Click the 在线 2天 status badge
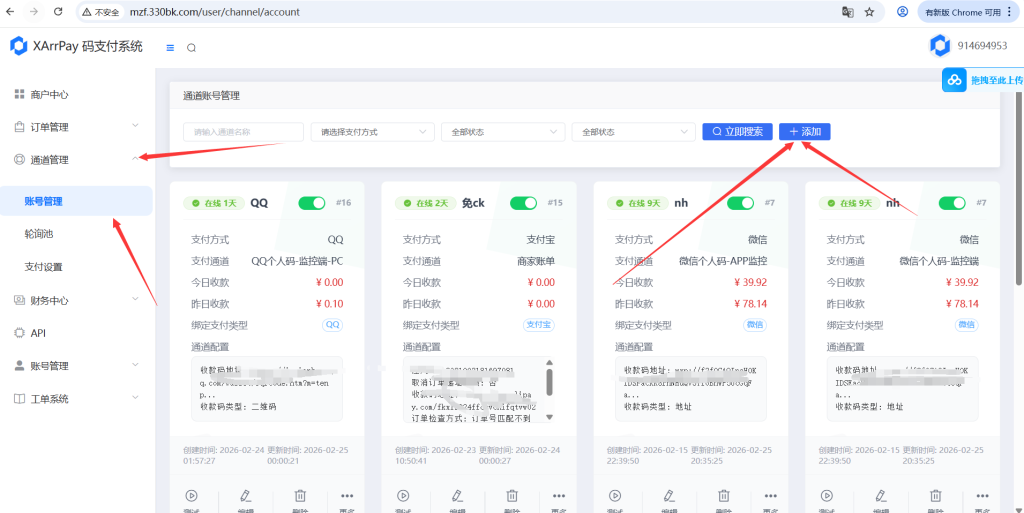The width and height of the screenshot is (1024, 513). pos(426,203)
